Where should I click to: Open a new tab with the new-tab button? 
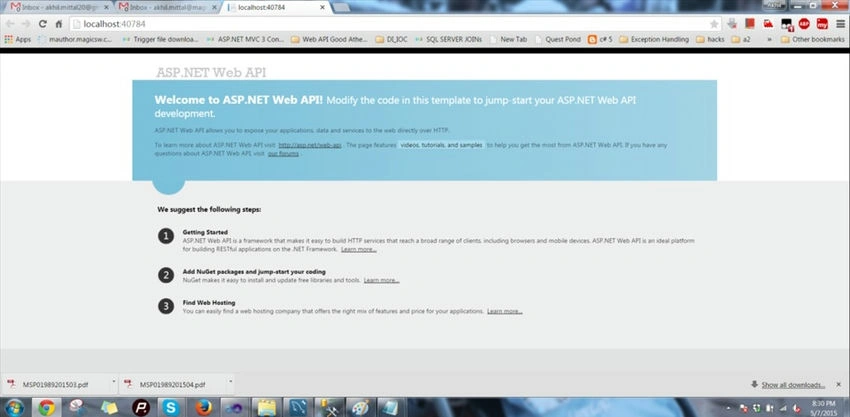[340, 8]
